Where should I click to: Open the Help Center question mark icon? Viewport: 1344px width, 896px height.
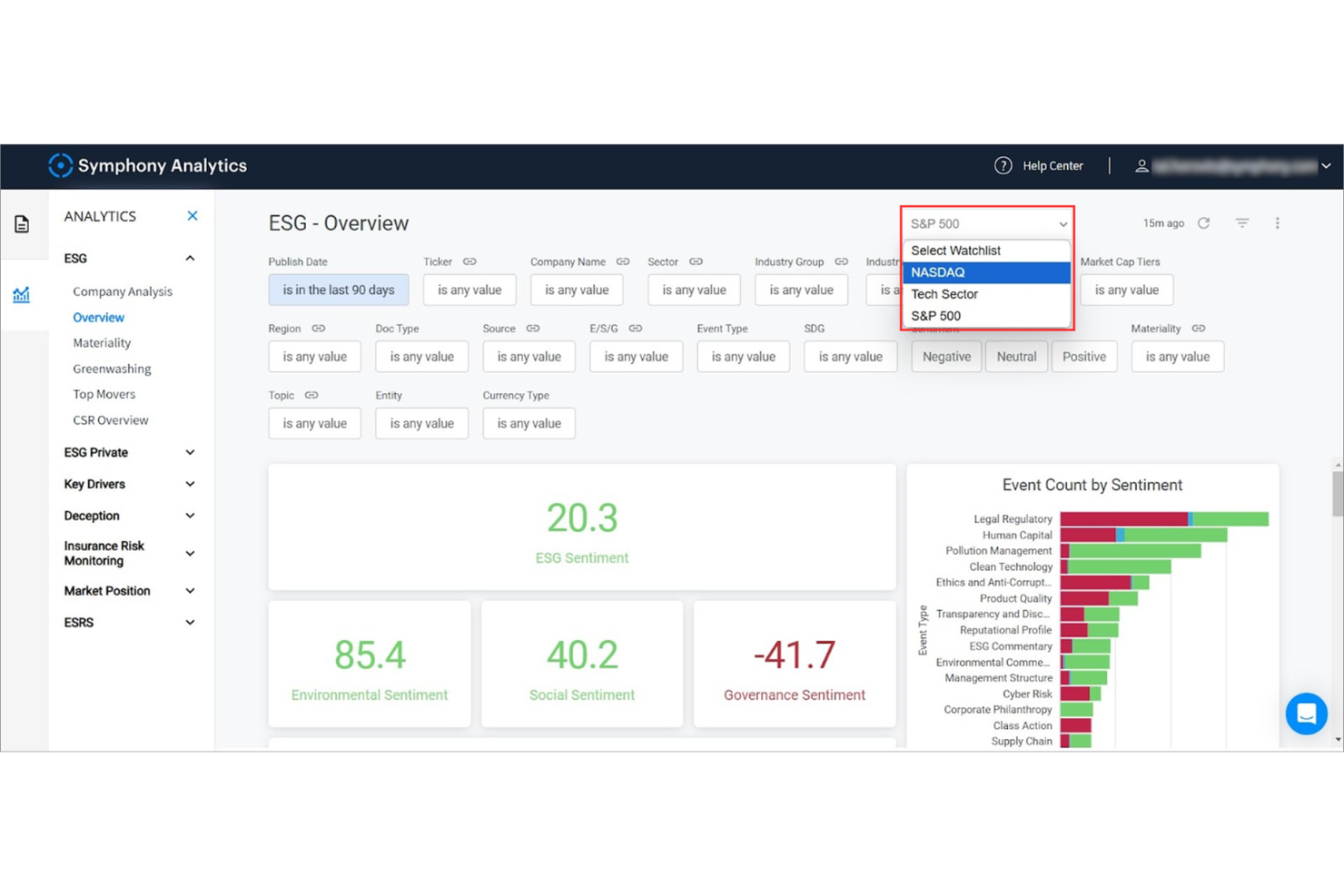coord(1003,165)
